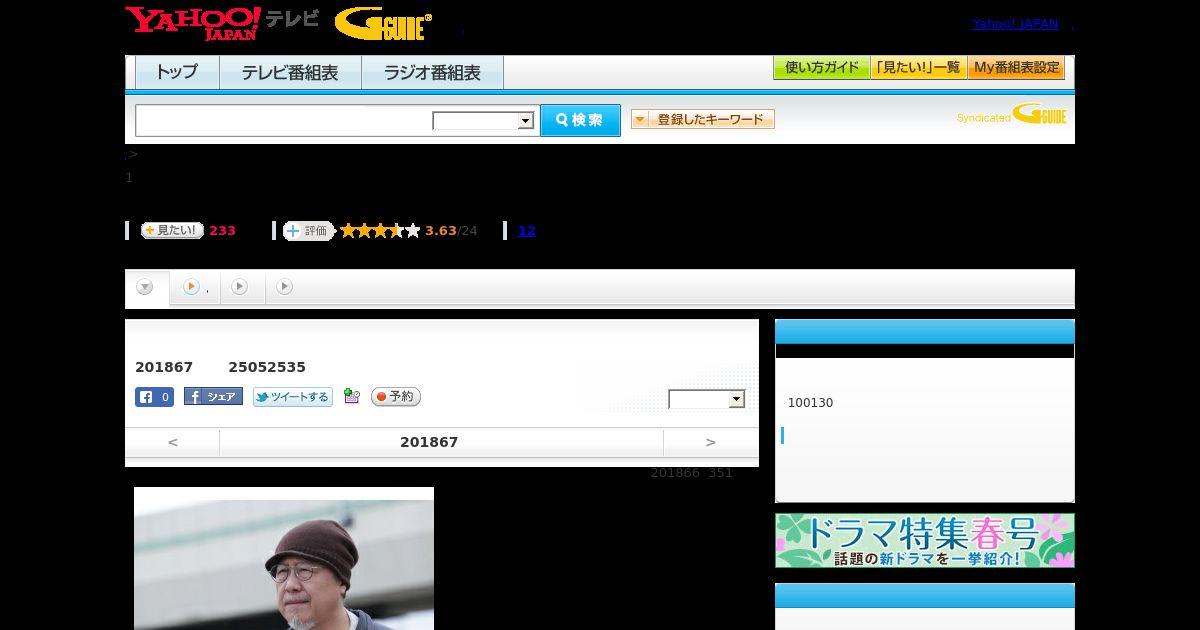Click the 25052535 text in heading
This screenshot has width=1200, height=630.
click(x=267, y=367)
